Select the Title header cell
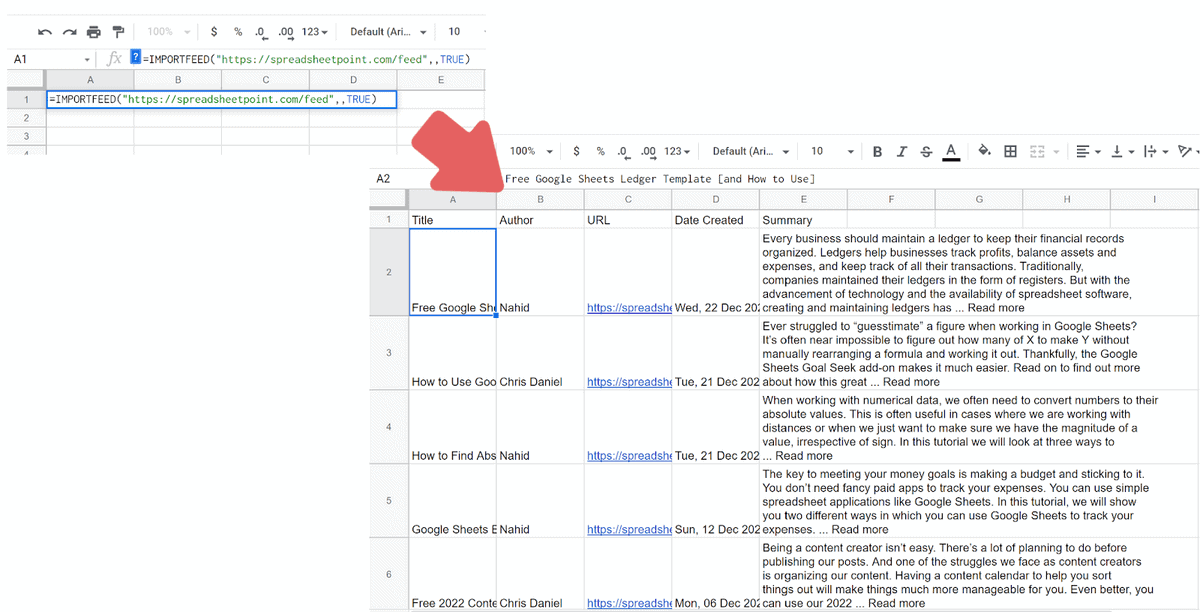The width and height of the screenshot is (1200, 612). pos(453,220)
